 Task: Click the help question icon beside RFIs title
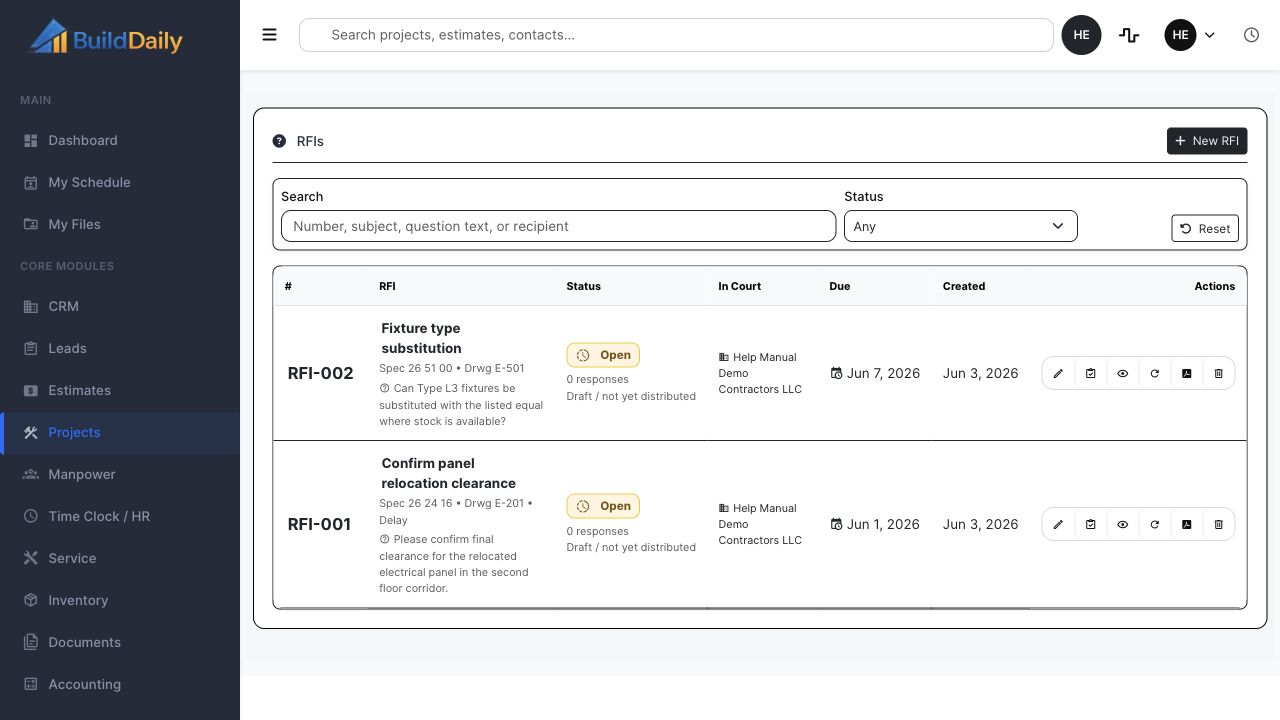click(x=279, y=141)
